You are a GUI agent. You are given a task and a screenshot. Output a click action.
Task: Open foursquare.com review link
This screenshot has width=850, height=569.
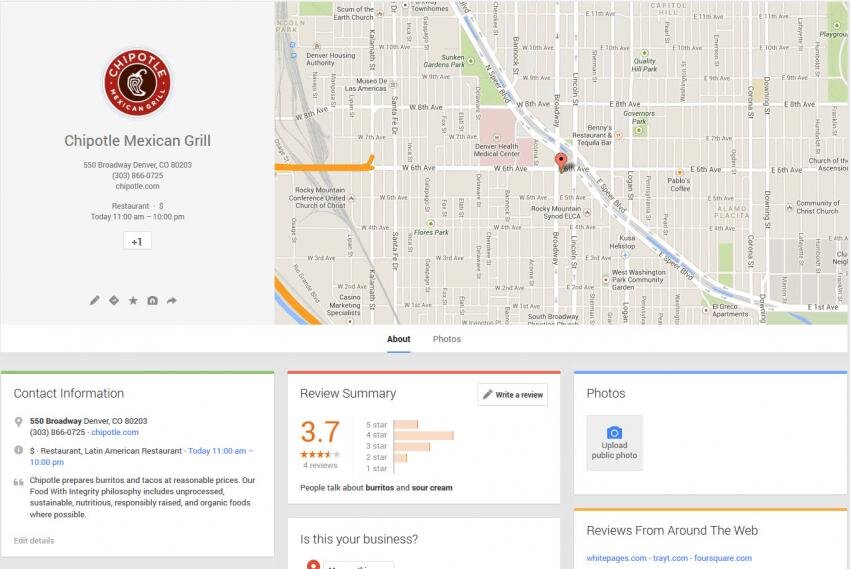click(723, 558)
